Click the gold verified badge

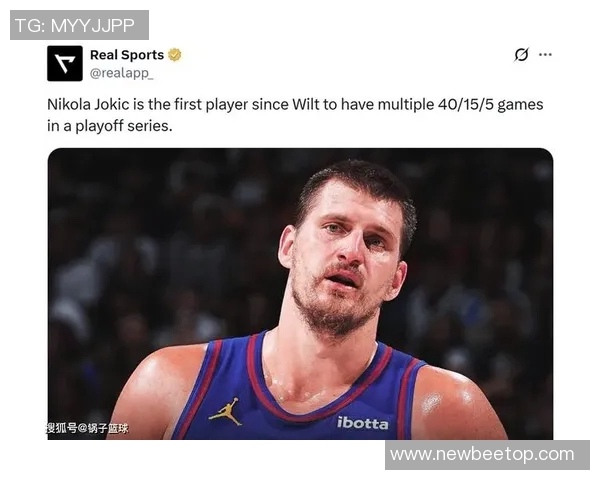(175, 55)
